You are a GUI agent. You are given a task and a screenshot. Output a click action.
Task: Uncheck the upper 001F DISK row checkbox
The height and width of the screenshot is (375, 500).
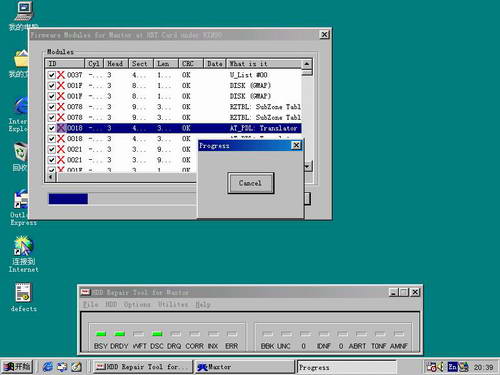[x=52, y=86]
